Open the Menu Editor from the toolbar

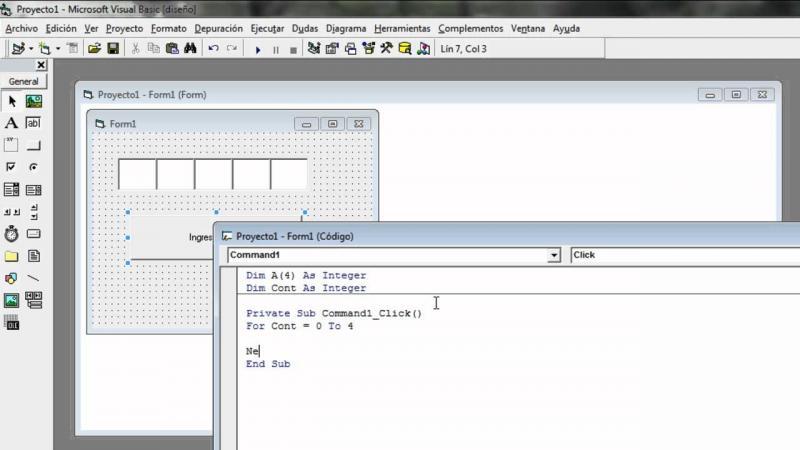pyautogui.click(x=73, y=49)
